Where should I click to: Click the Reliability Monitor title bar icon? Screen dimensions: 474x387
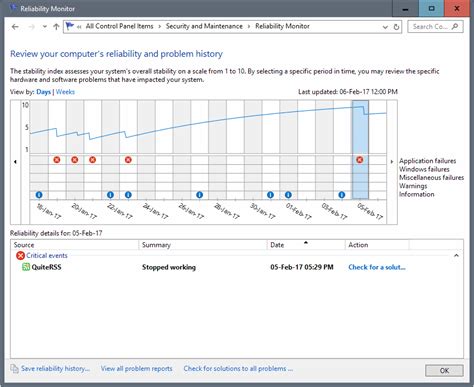(x=14, y=8)
